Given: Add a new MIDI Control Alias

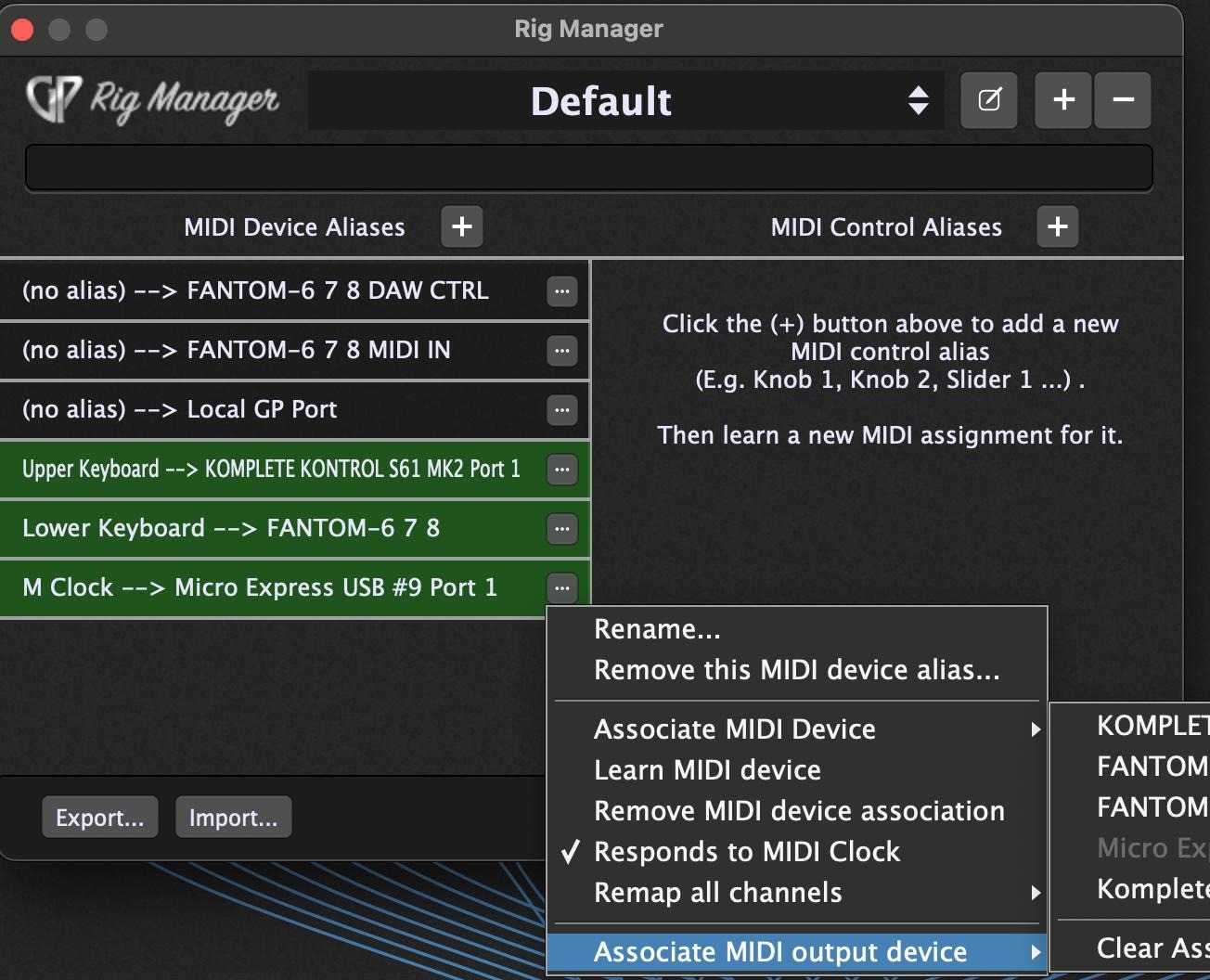Looking at the screenshot, I should [x=1058, y=227].
